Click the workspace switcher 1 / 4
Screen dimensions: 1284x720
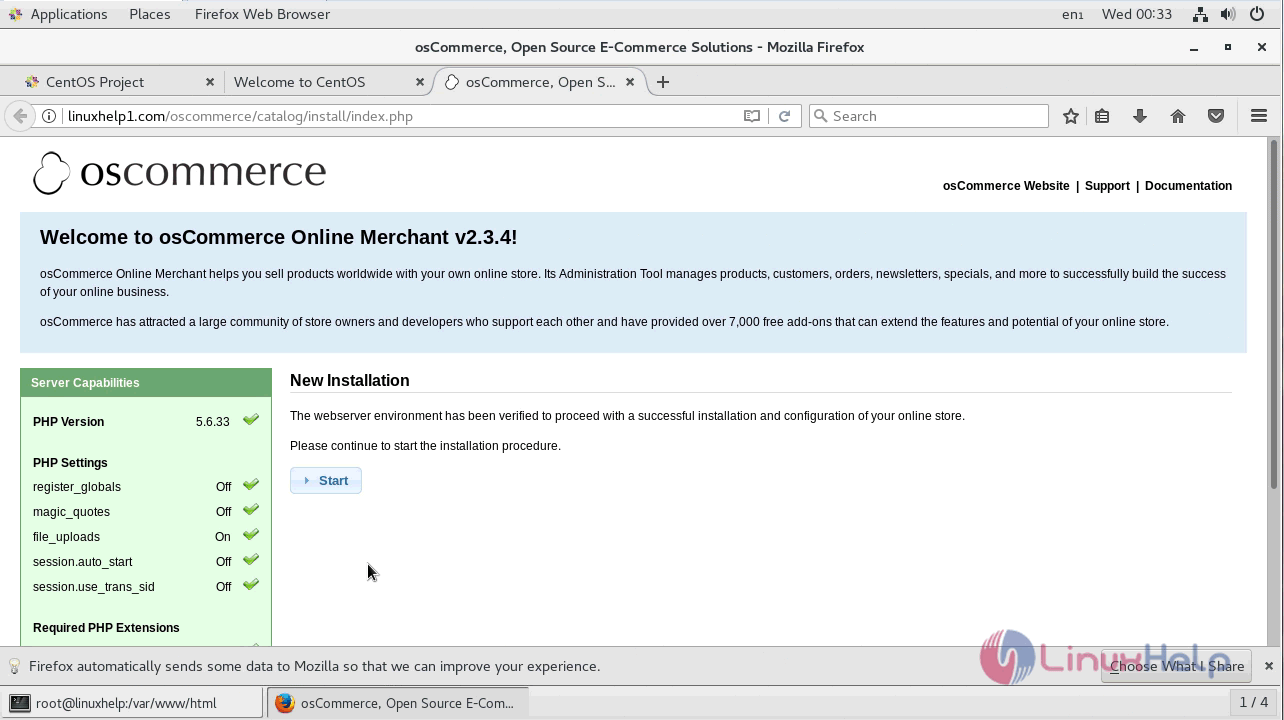click(1254, 702)
